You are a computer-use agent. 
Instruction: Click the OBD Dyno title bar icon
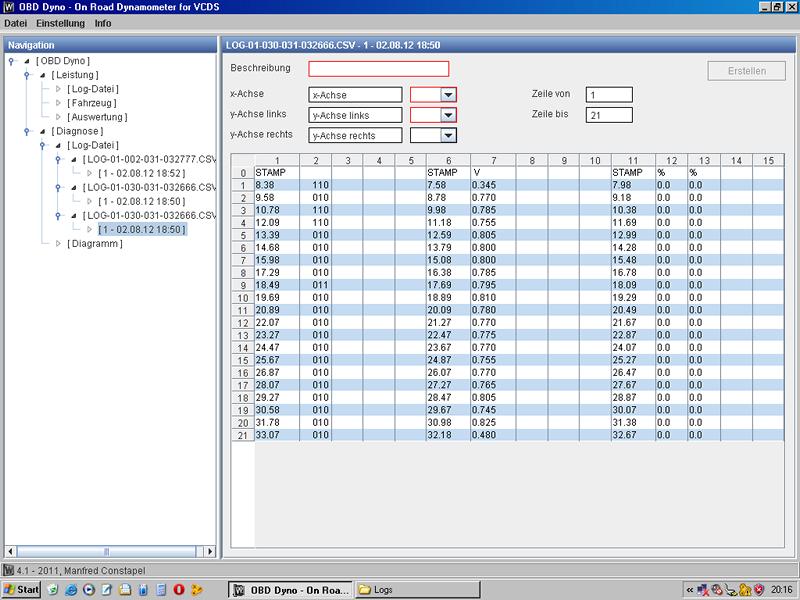(10, 7)
